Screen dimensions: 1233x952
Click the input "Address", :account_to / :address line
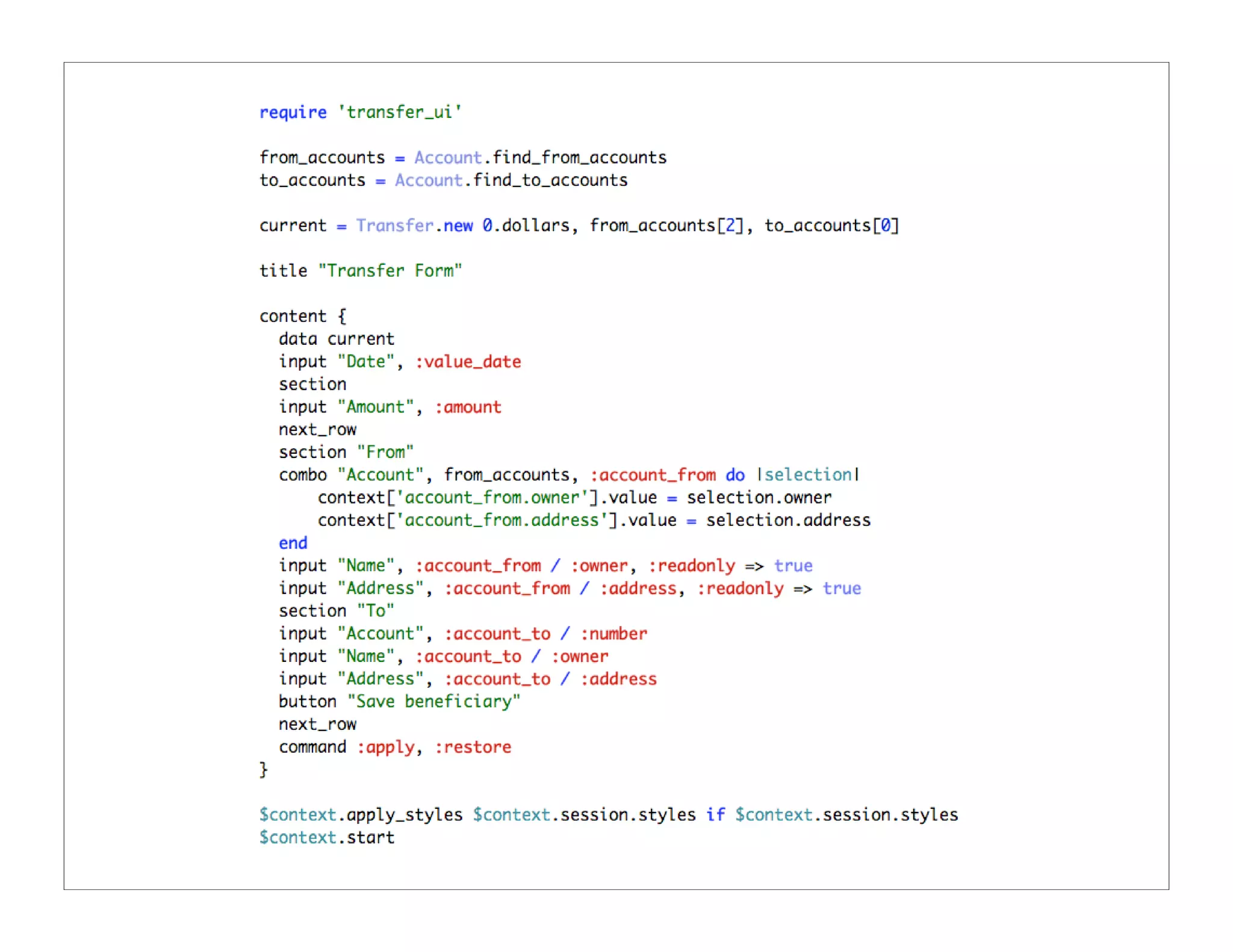[468, 679]
